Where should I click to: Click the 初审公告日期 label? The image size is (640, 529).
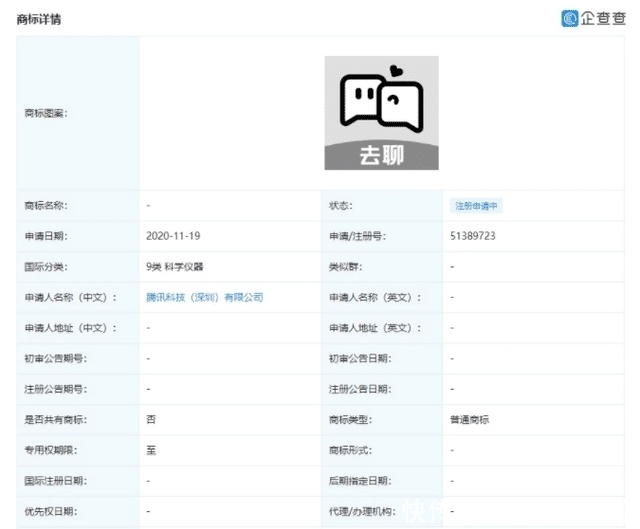tap(360, 358)
